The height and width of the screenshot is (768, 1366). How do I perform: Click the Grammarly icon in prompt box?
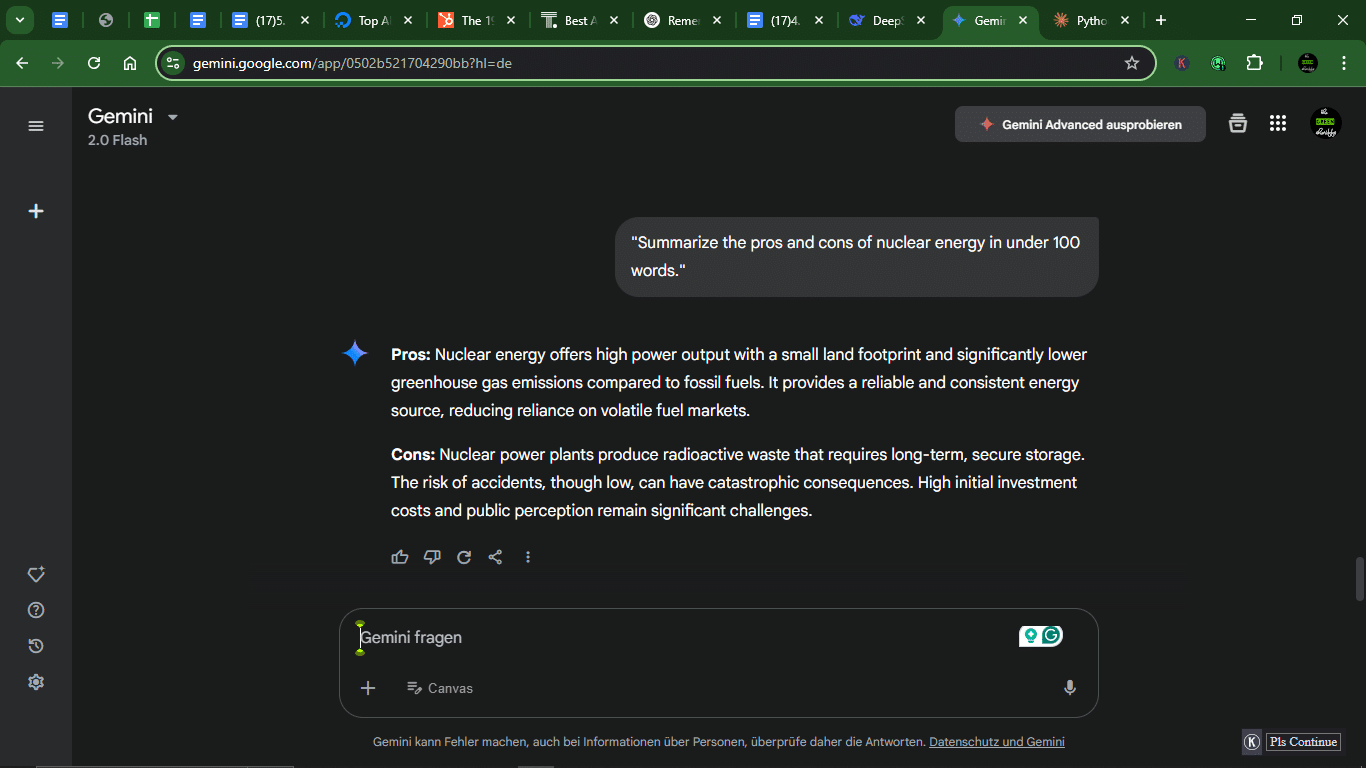(1051, 635)
